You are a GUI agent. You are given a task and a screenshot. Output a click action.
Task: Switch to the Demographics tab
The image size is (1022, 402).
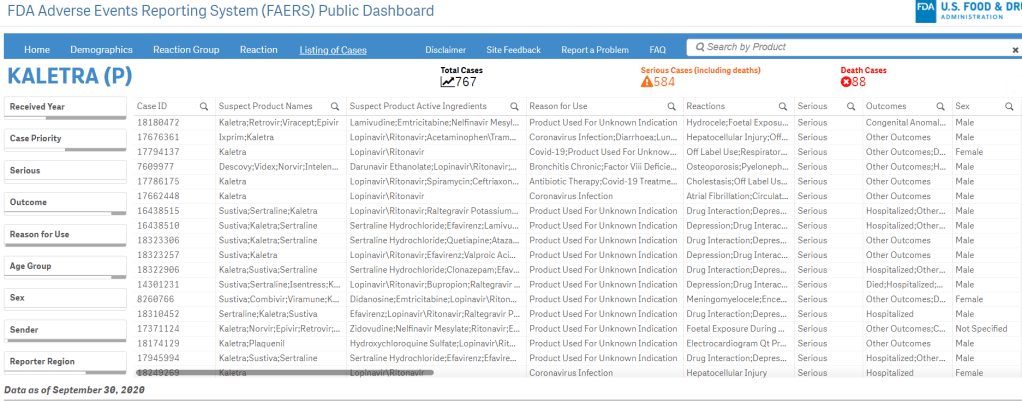(x=101, y=49)
